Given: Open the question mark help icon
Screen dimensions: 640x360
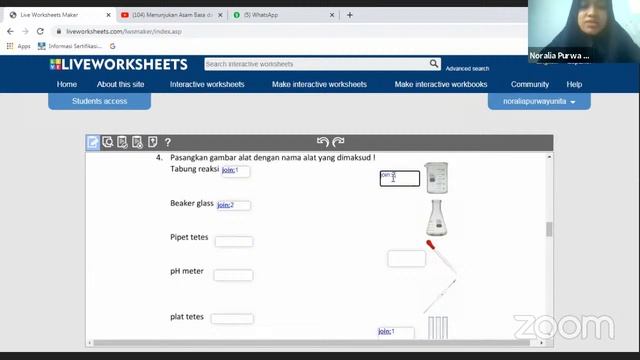Looking at the screenshot, I should click(x=168, y=142).
